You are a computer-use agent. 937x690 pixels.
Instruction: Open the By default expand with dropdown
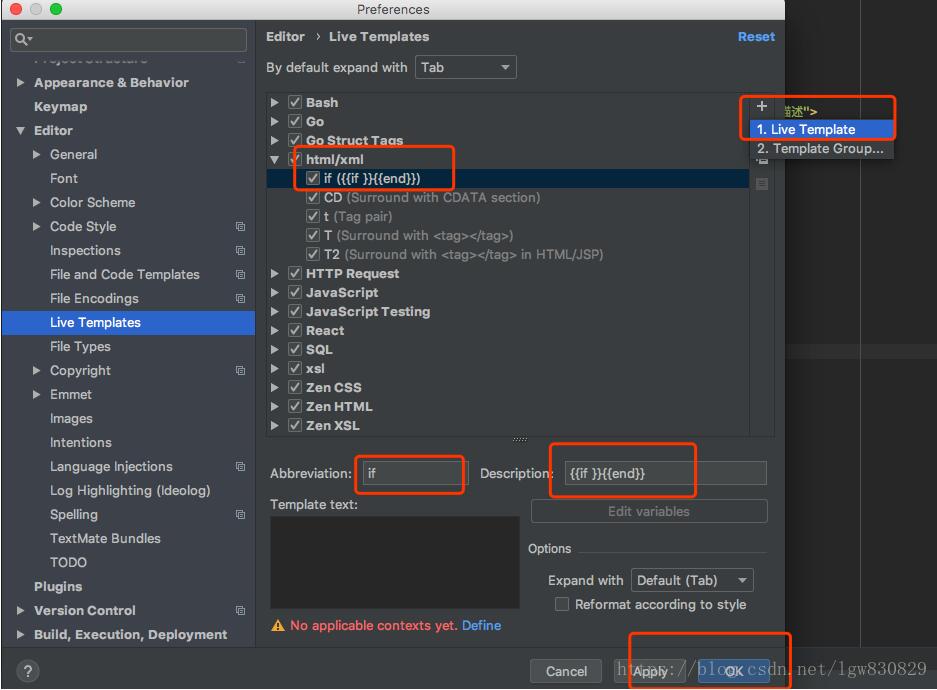tap(465, 68)
